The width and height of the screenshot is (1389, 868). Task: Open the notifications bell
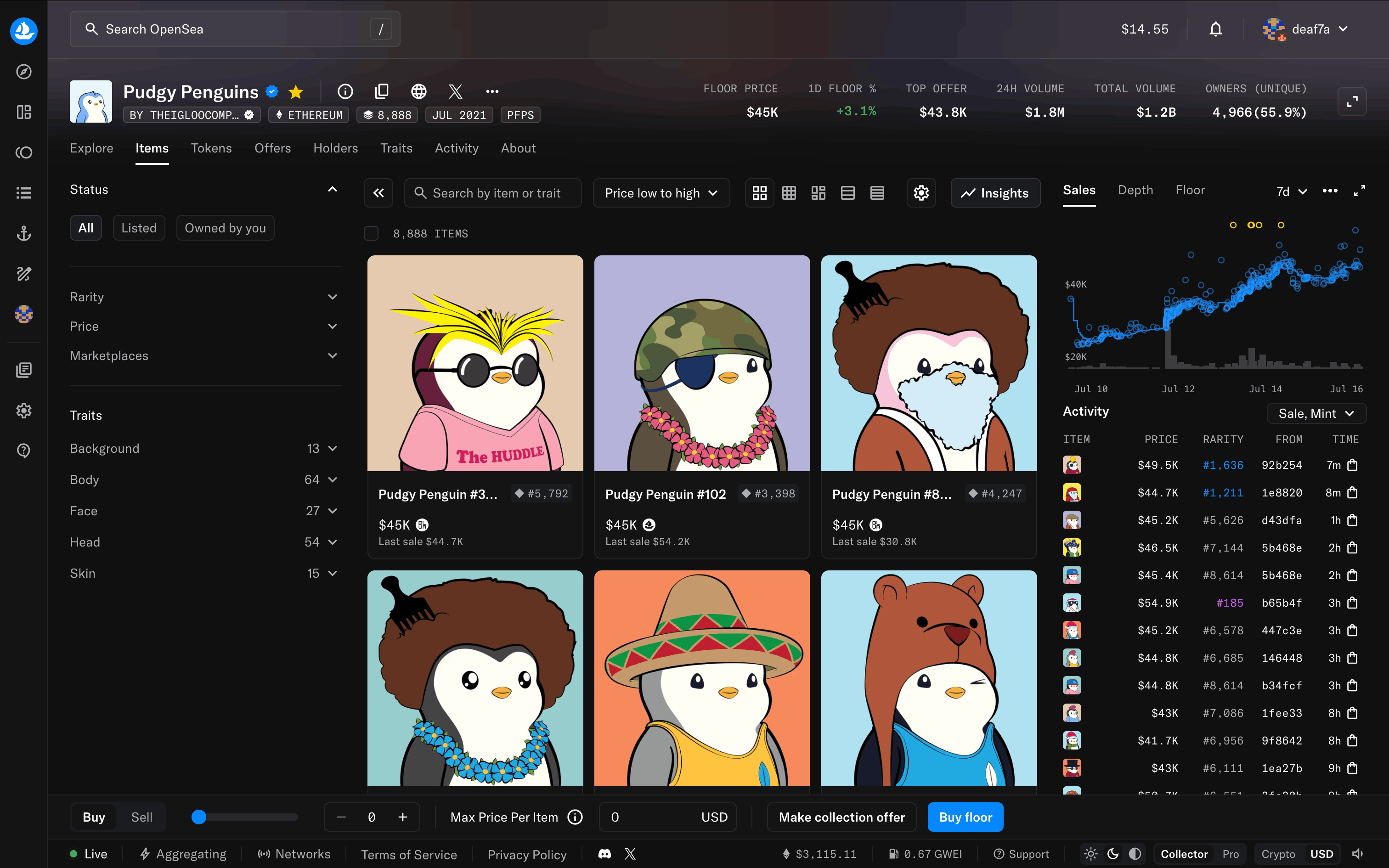point(1215,29)
